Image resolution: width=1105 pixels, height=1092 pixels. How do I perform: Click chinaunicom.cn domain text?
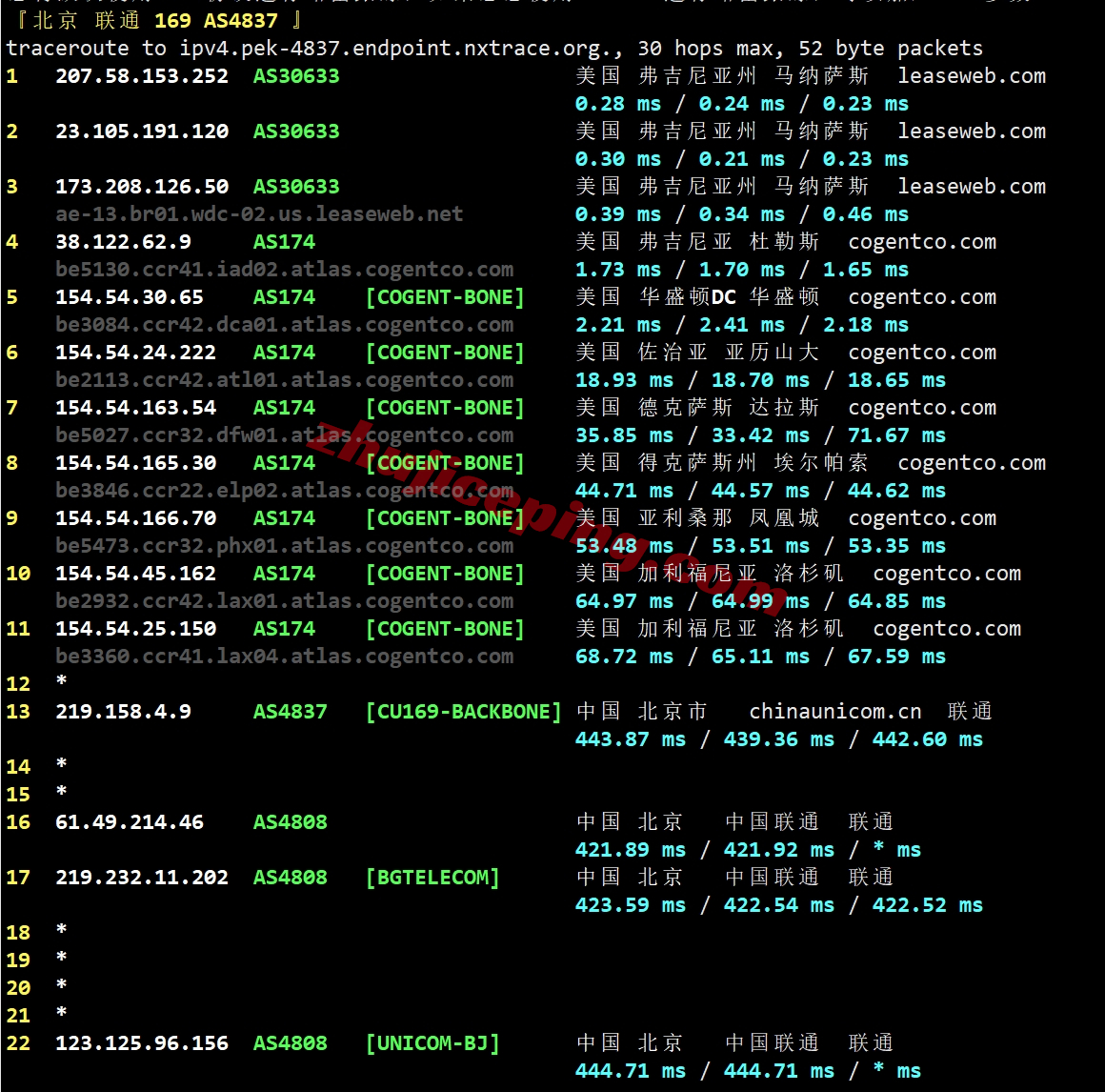pyautogui.click(x=835, y=712)
